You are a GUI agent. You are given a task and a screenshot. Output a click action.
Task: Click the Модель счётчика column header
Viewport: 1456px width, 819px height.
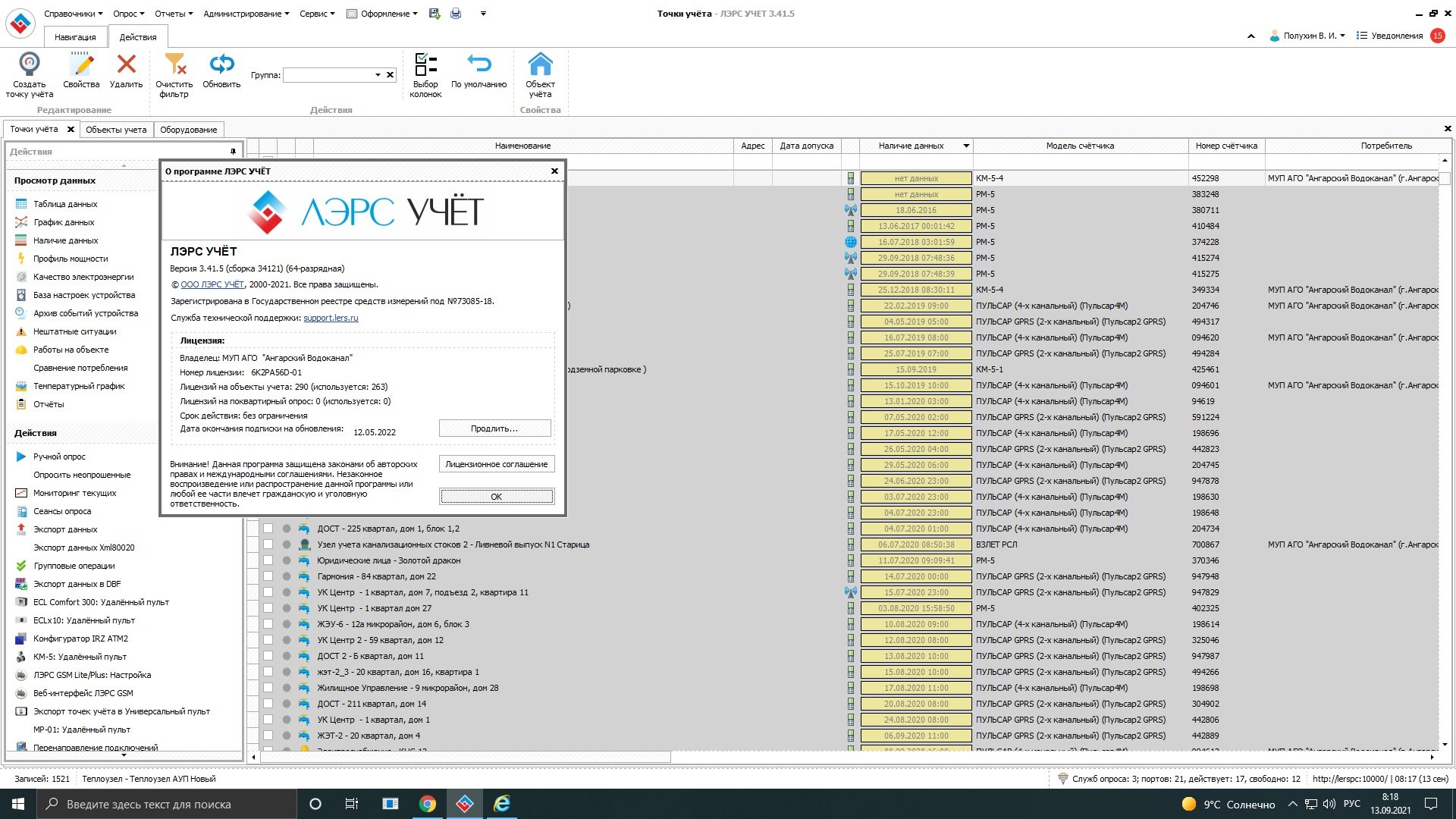point(1080,146)
